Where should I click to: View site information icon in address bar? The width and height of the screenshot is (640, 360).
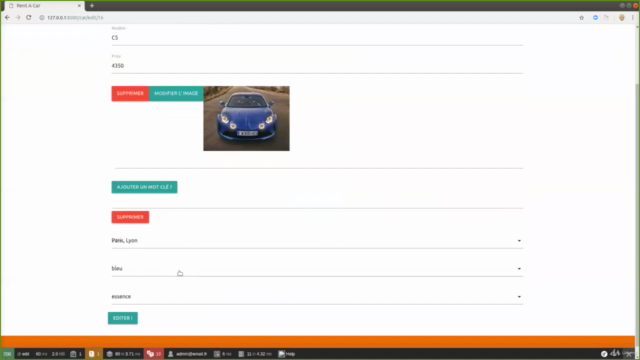click(x=42, y=18)
